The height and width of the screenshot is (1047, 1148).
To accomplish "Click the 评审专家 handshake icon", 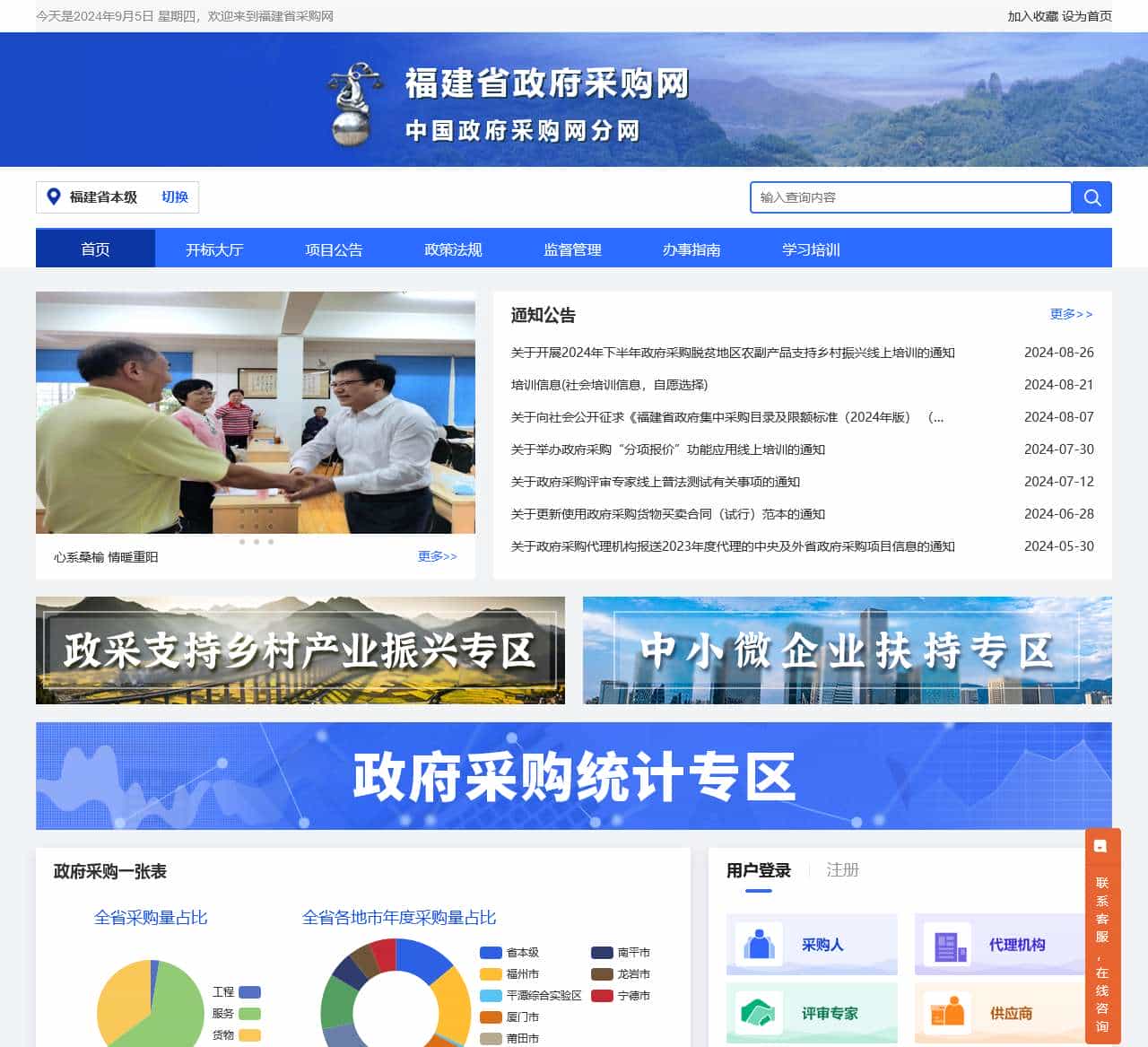I will click(761, 1012).
